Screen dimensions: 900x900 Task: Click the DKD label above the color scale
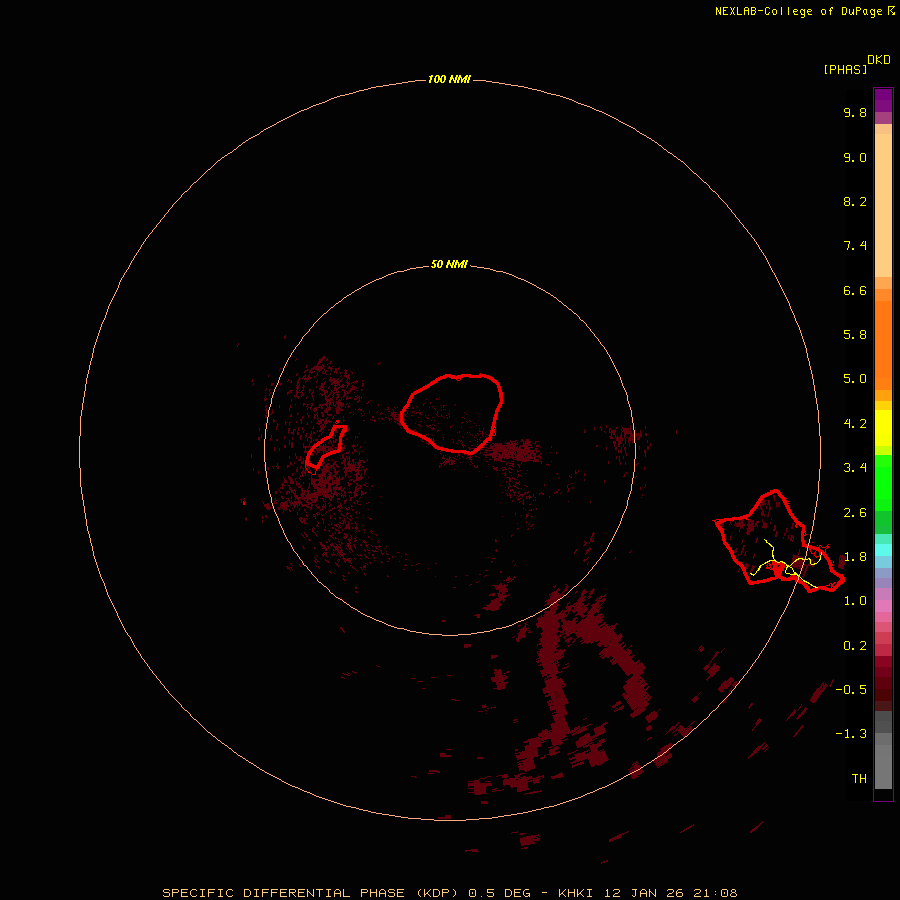tap(879, 59)
